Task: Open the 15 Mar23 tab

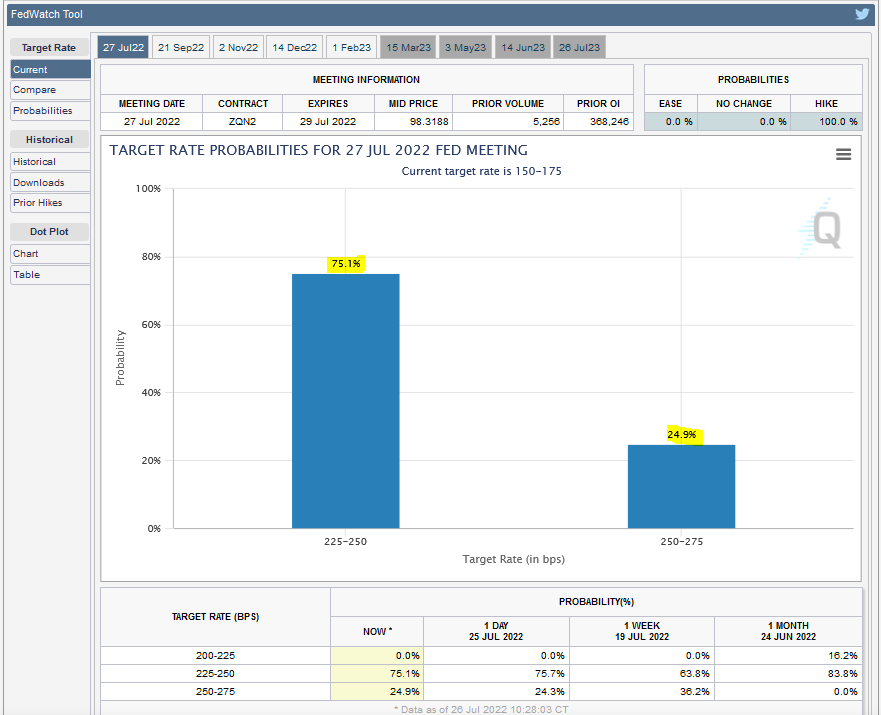Action: point(408,47)
